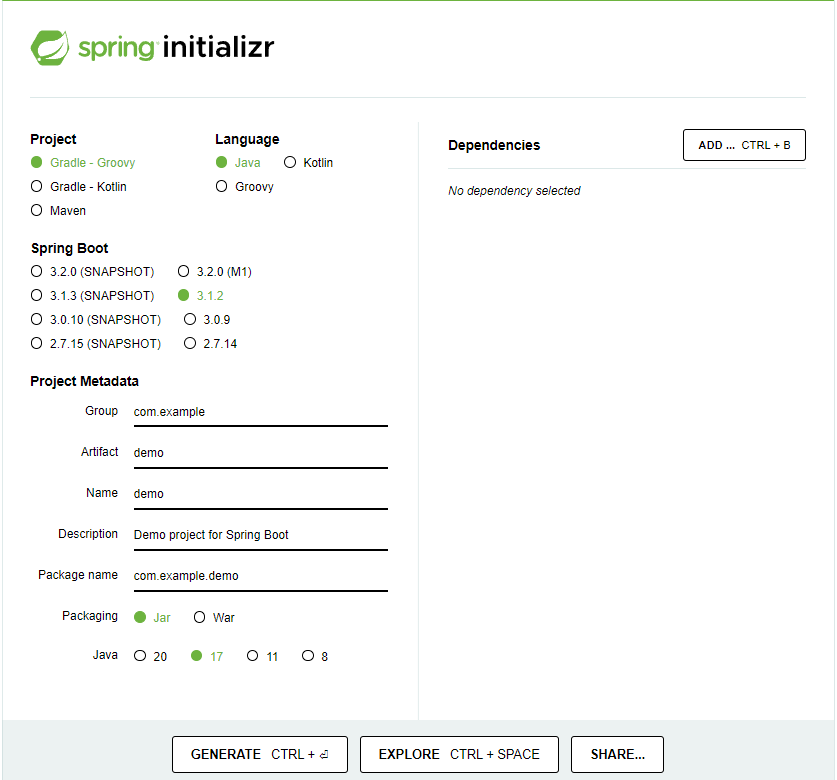Choose Java version 20
The height and width of the screenshot is (780, 837).
151,656
